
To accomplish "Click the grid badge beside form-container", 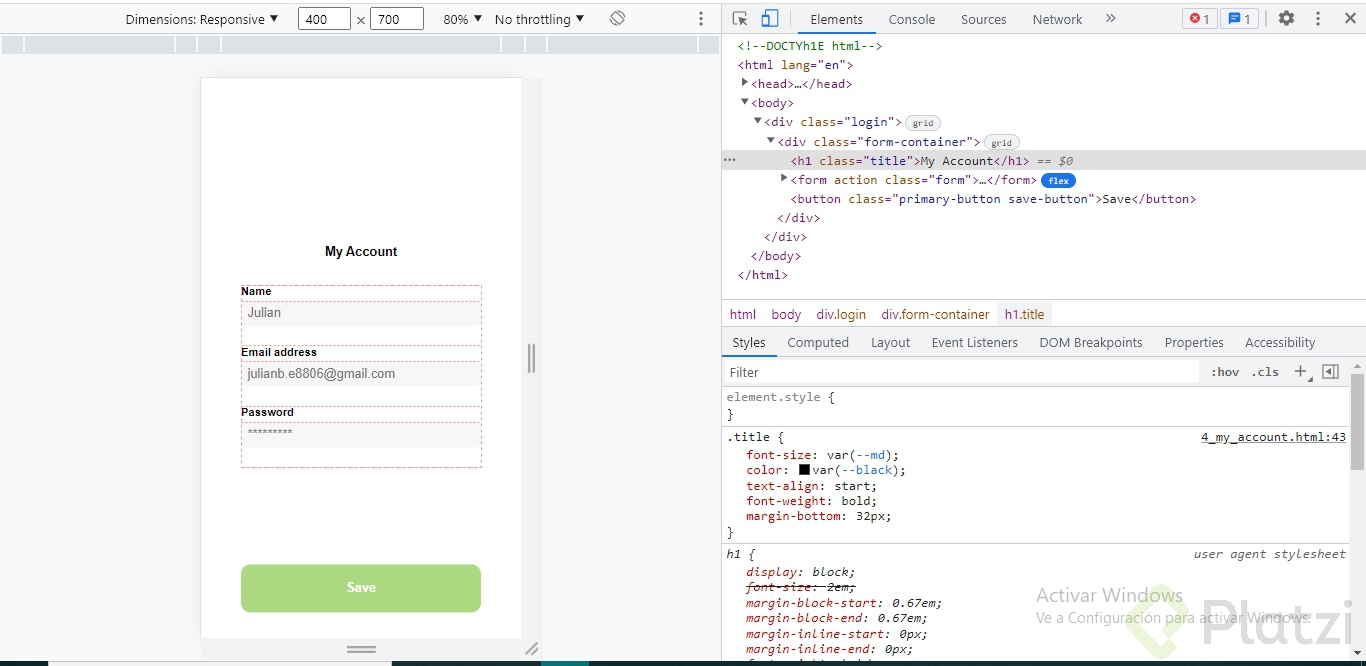I will 1002,142.
